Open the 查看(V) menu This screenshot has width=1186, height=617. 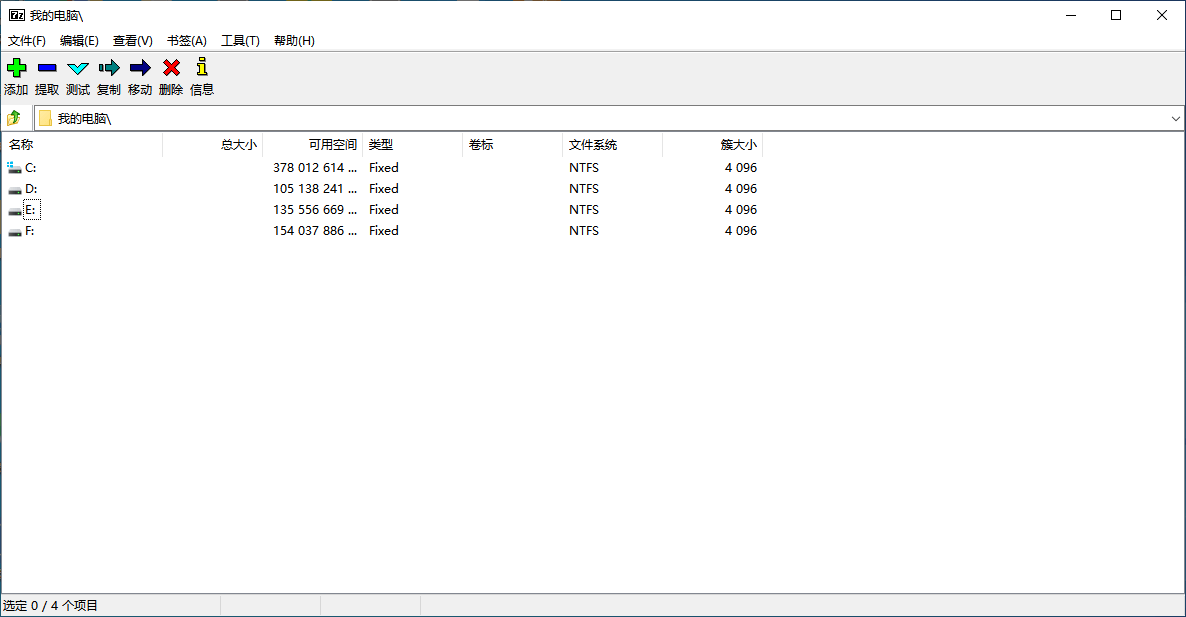coord(133,41)
